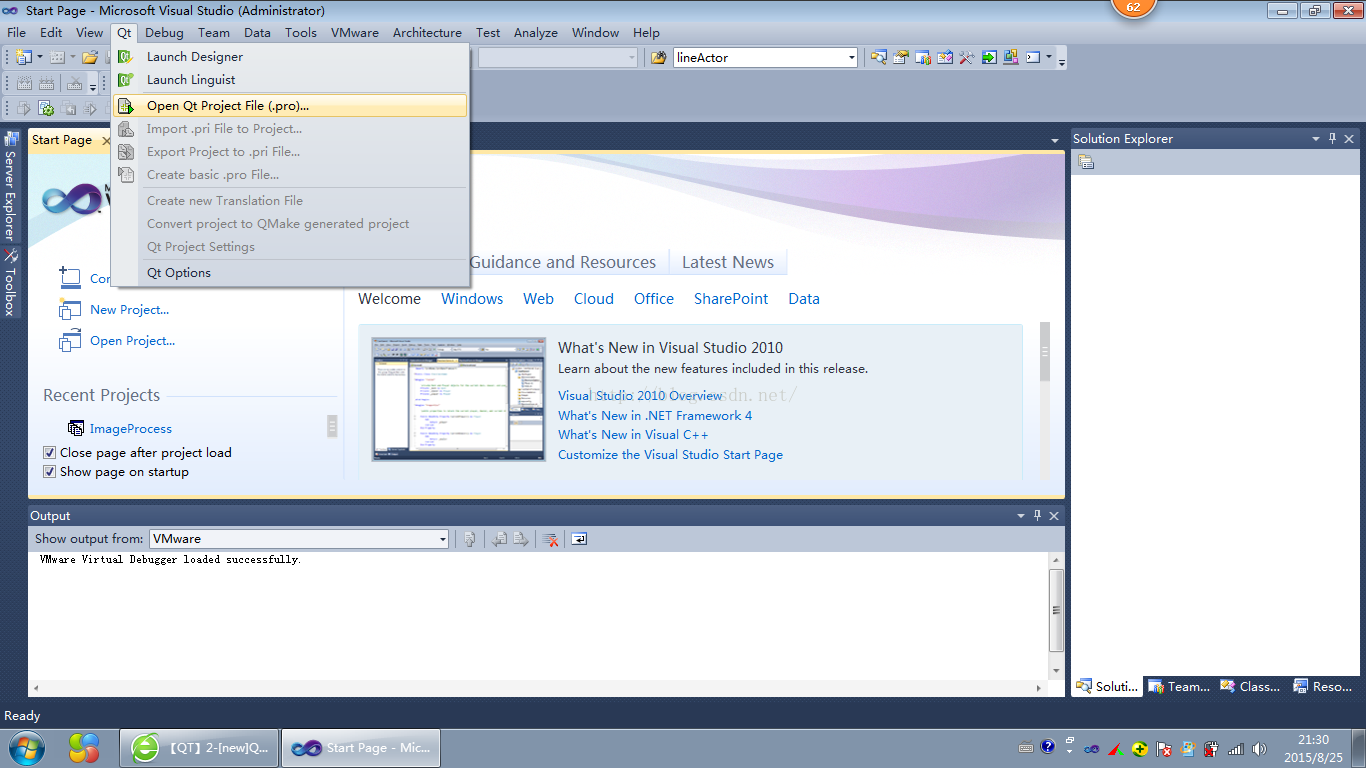1366x768 pixels.
Task: Click the hammer-and-wrench tools toolbar icon
Action: (967, 57)
